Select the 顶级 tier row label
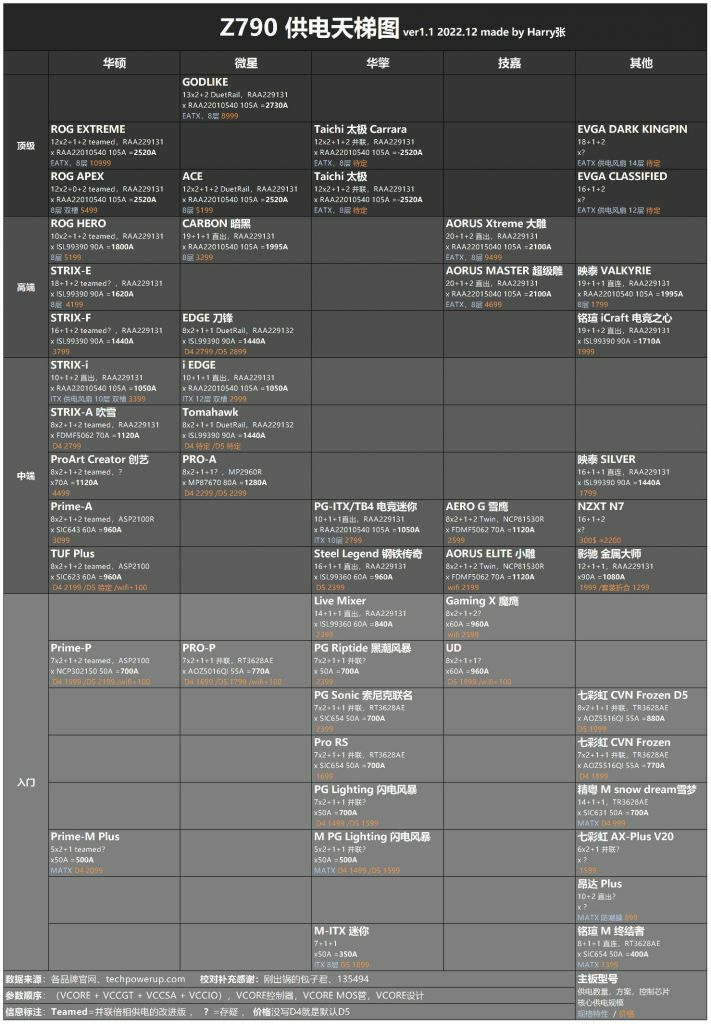 point(26,145)
